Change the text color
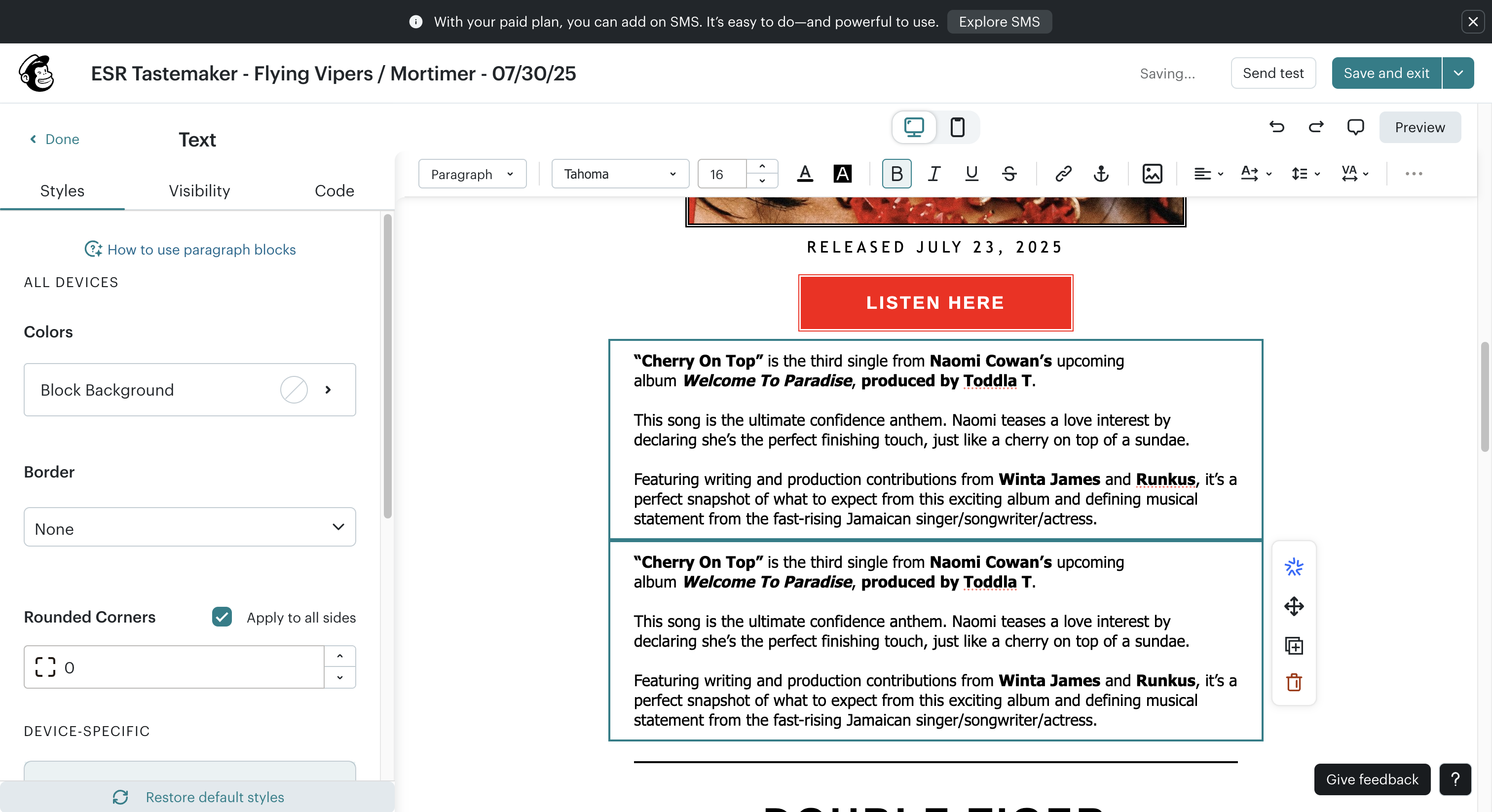 click(805, 174)
